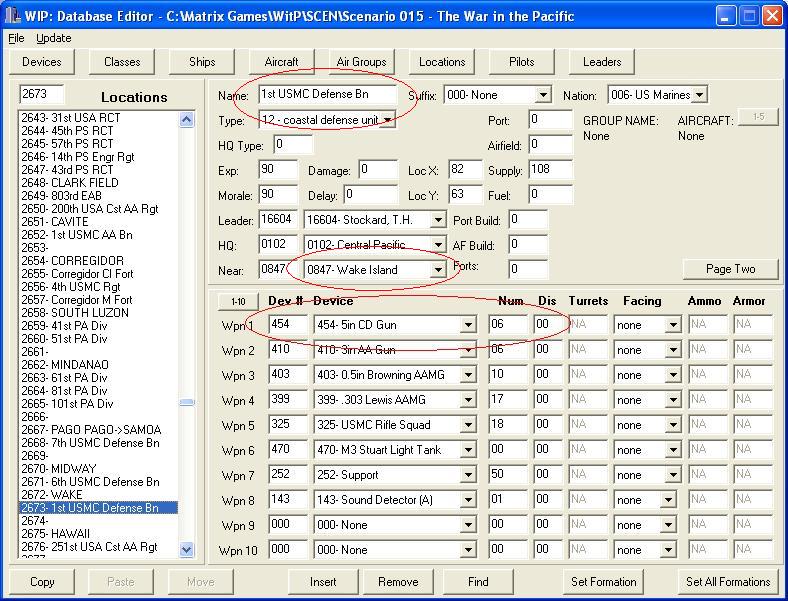Click the Loc X field
The height and width of the screenshot is (601, 788).
(465, 169)
